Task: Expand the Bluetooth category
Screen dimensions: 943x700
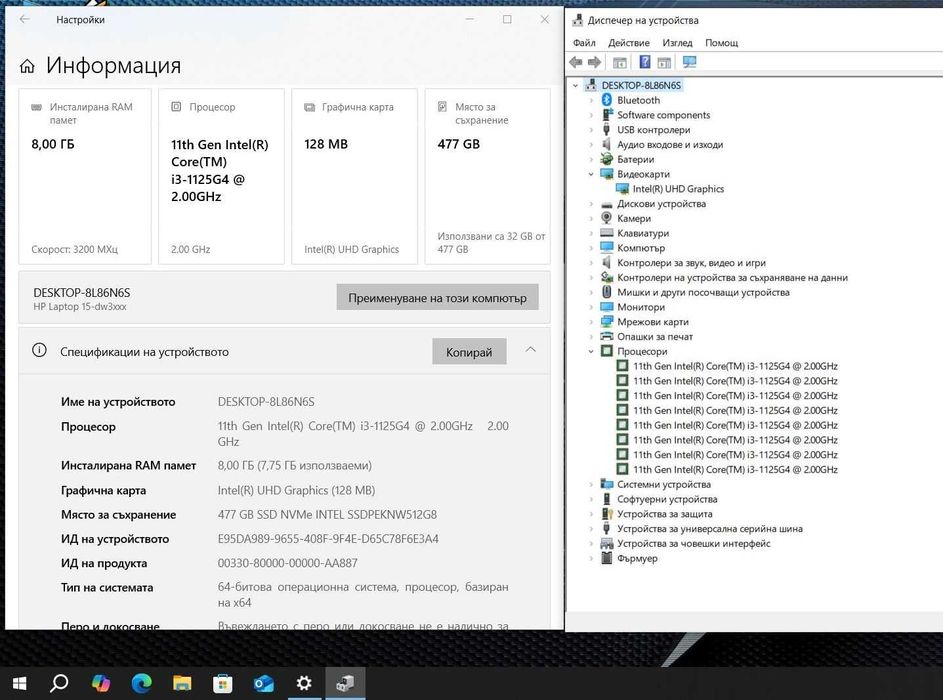Action: [x=591, y=100]
